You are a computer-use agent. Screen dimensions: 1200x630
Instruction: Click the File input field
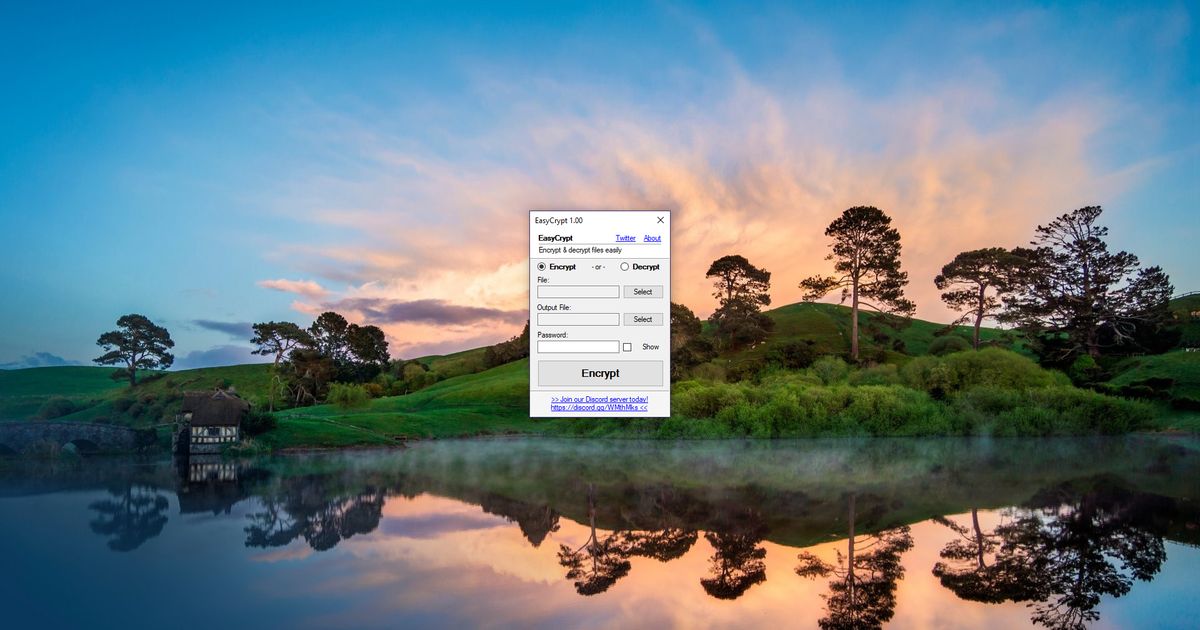[x=578, y=290]
